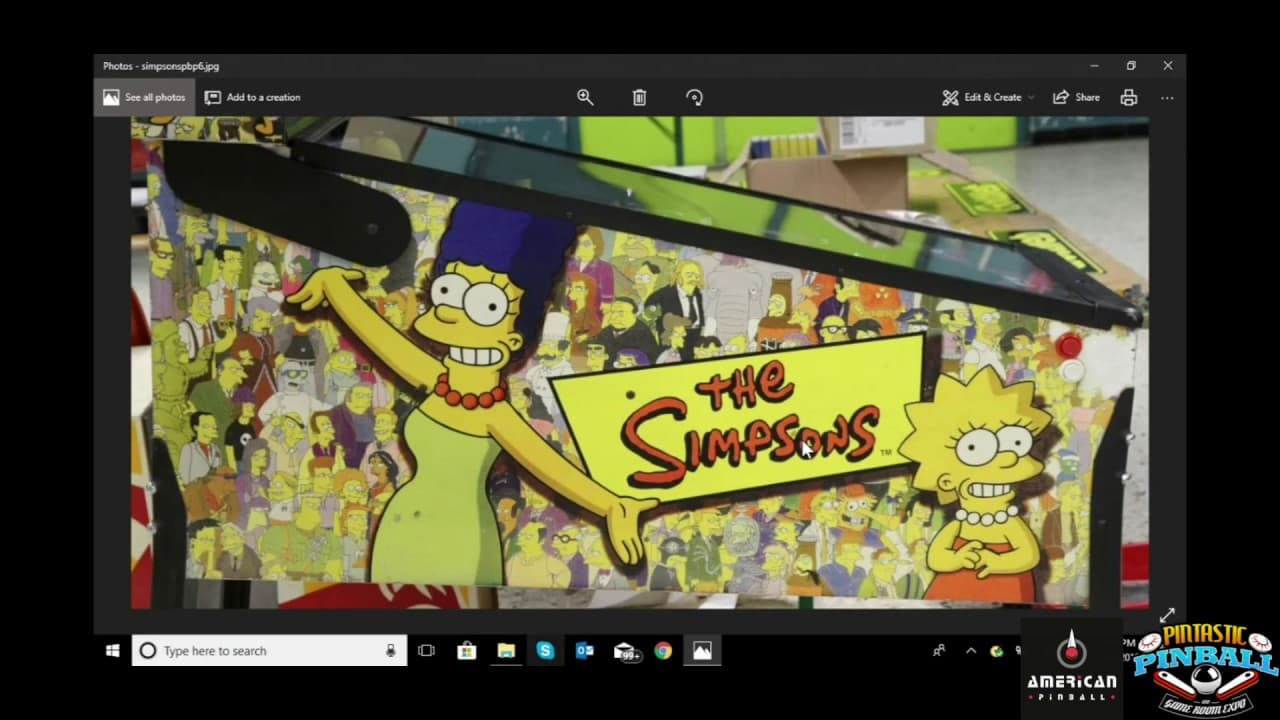Click Add to a creation

click(252, 97)
